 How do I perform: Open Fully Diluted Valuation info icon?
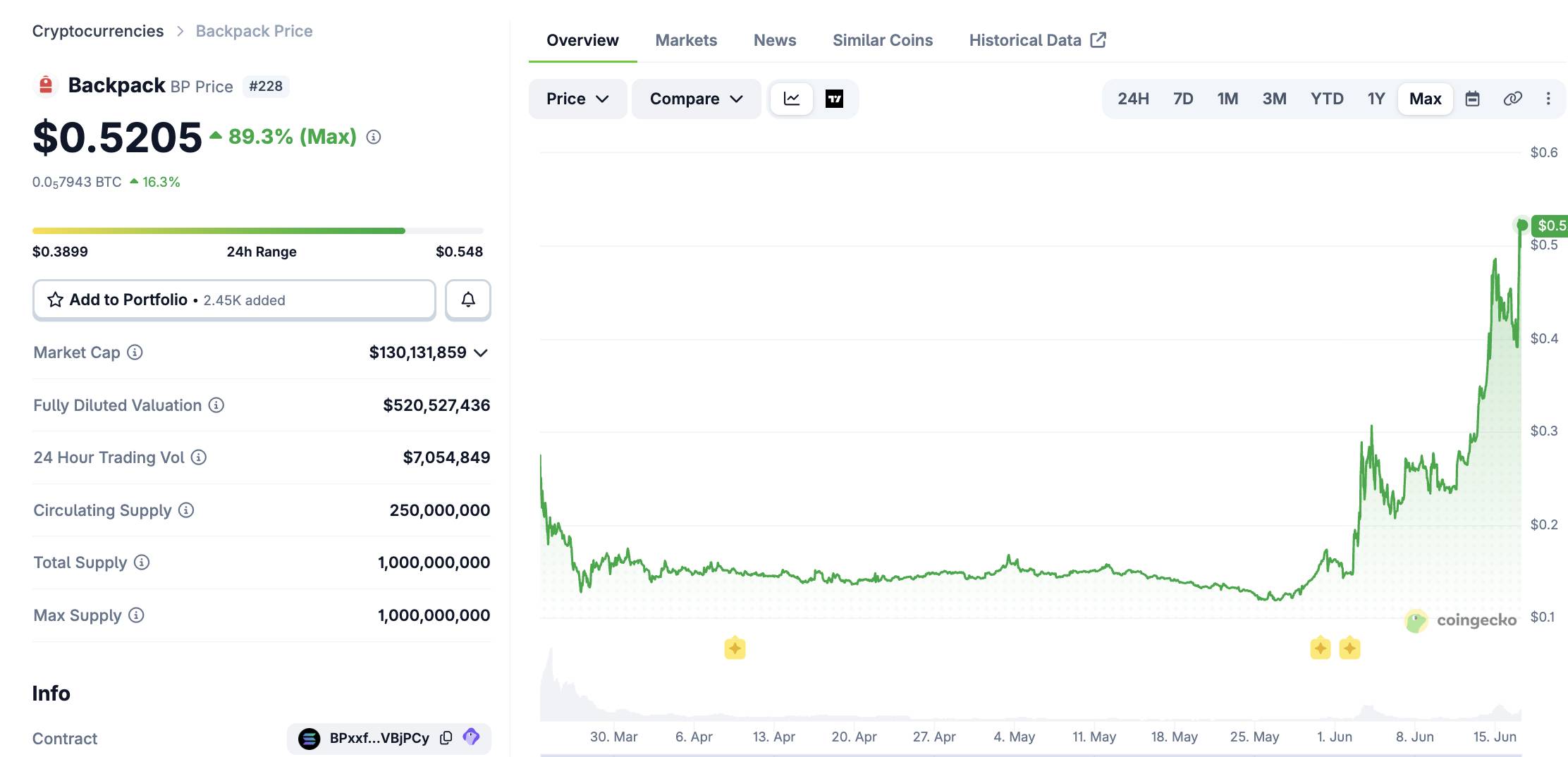coord(216,405)
